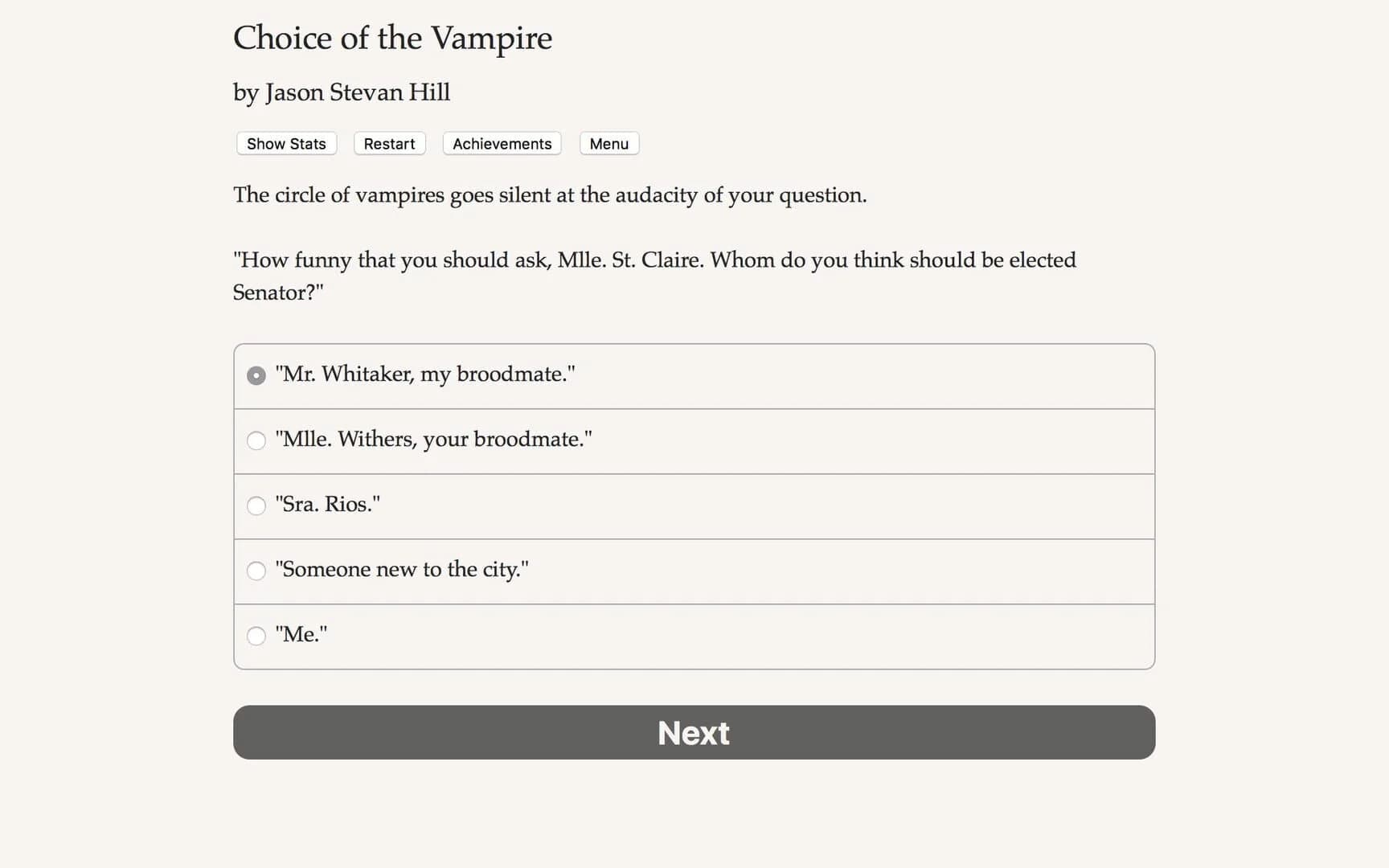Click the author name Jason Stevan Hill

[342, 92]
